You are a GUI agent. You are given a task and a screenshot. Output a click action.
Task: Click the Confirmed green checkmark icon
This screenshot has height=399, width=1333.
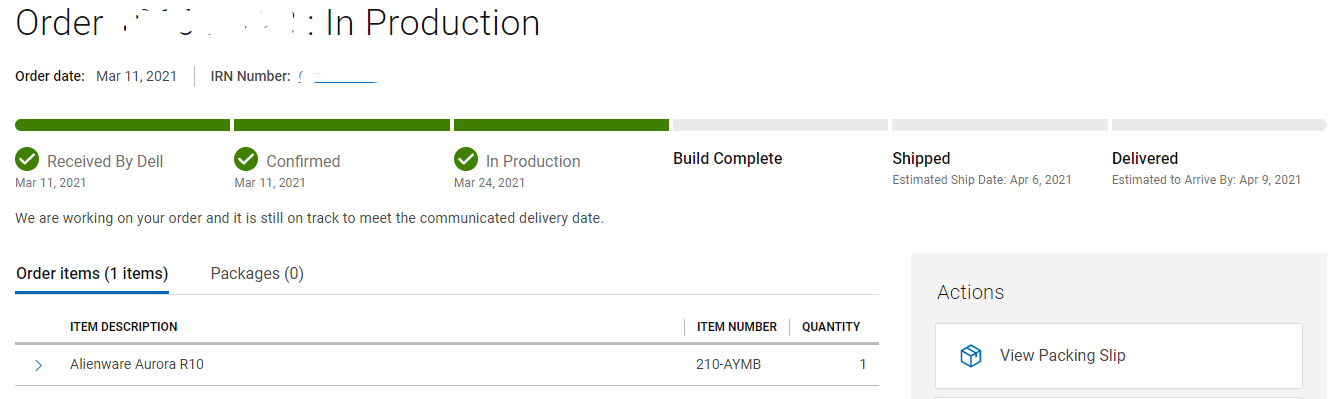pyautogui.click(x=246, y=159)
